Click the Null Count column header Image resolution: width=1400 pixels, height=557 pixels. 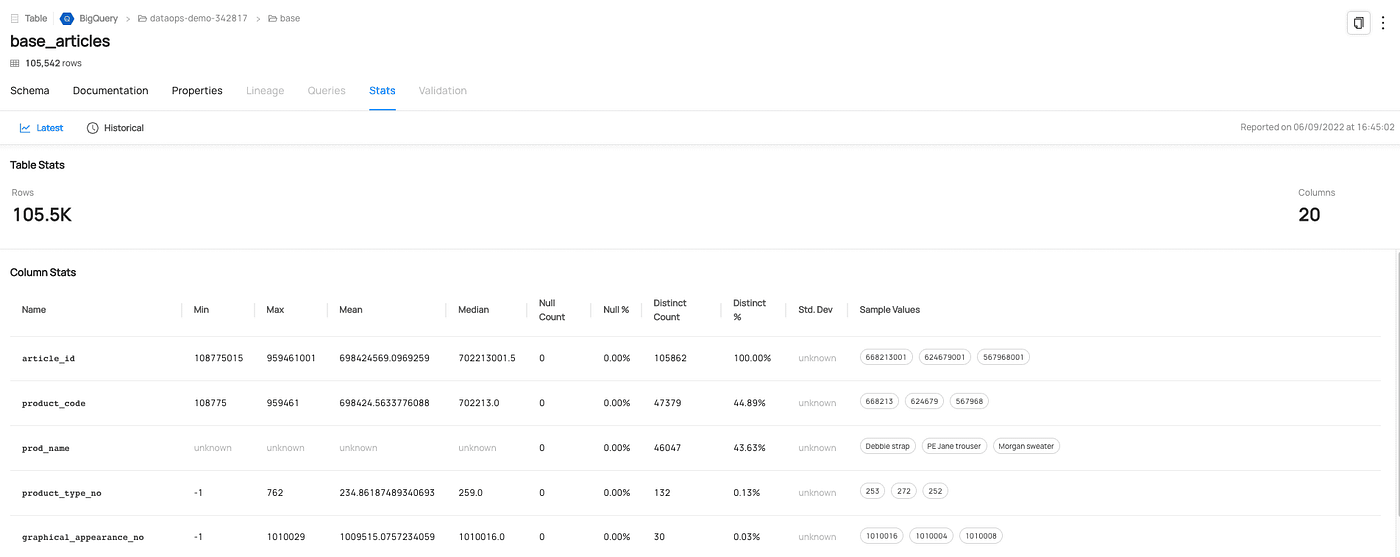click(552, 310)
